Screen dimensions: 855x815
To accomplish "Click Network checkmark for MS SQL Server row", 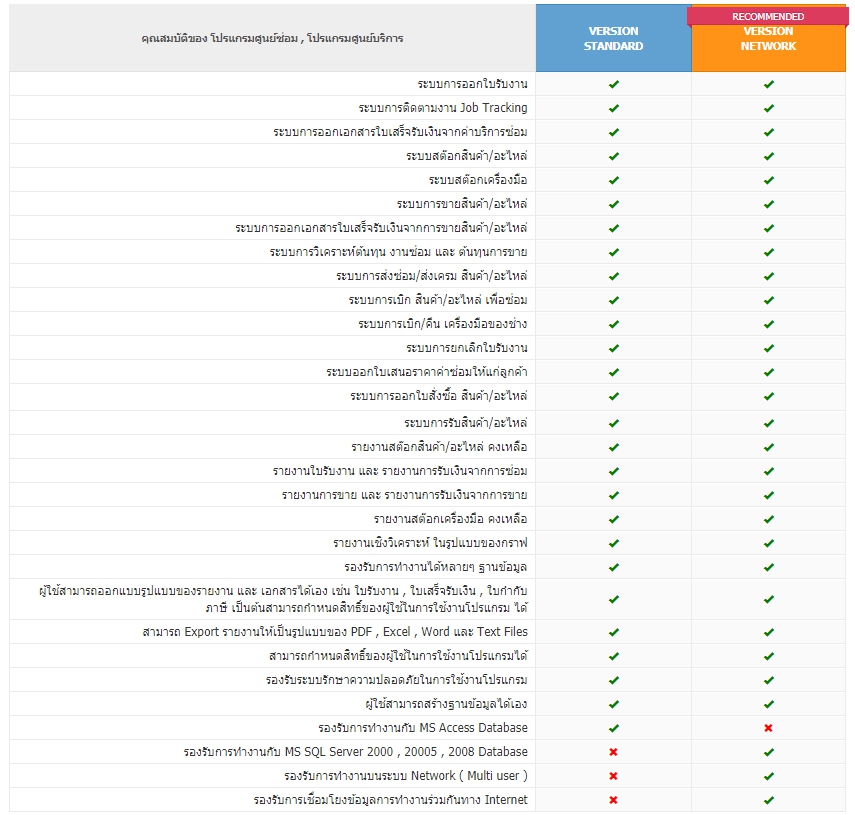I will pyautogui.click(x=769, y=752).
